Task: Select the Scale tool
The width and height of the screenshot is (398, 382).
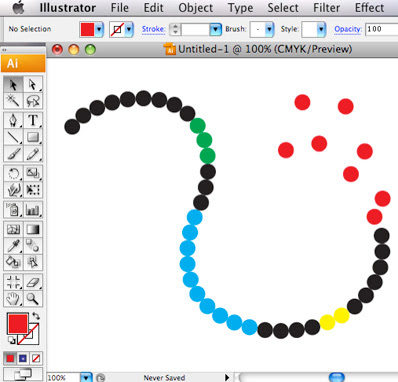Action: pos(33,173)
